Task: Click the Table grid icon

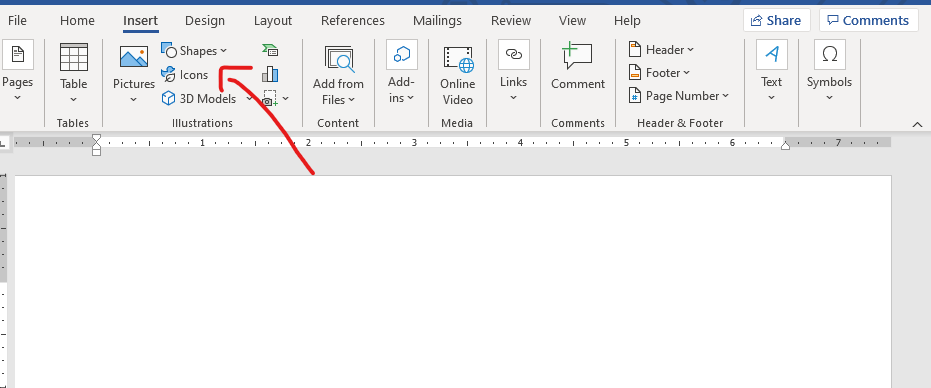Action: point(74,57)
